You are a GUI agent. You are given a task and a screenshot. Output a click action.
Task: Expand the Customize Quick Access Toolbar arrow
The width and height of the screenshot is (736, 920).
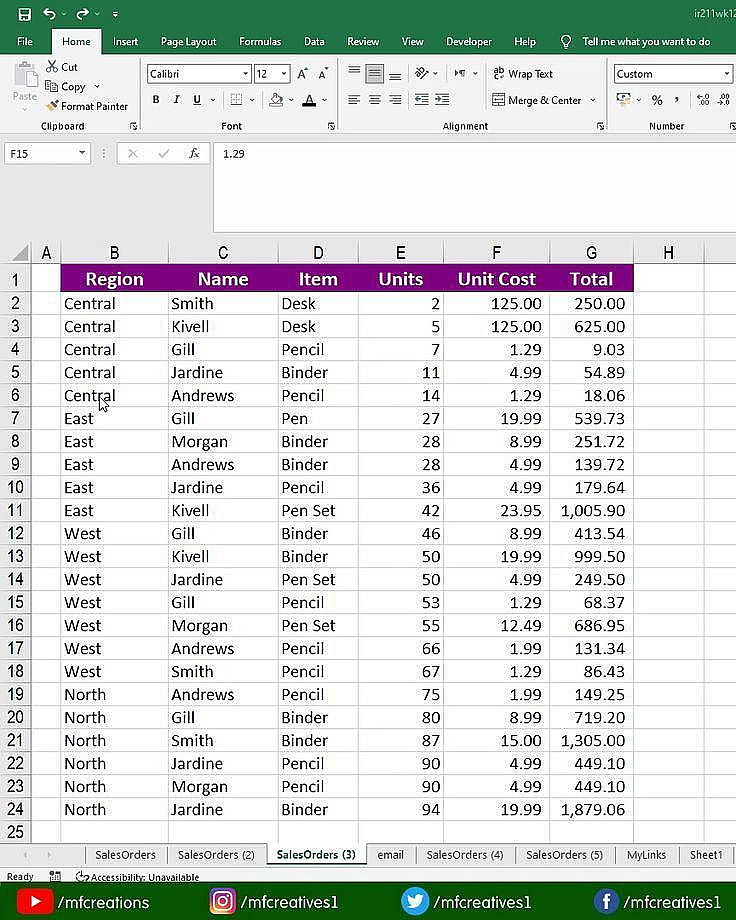tap(115, 14)
